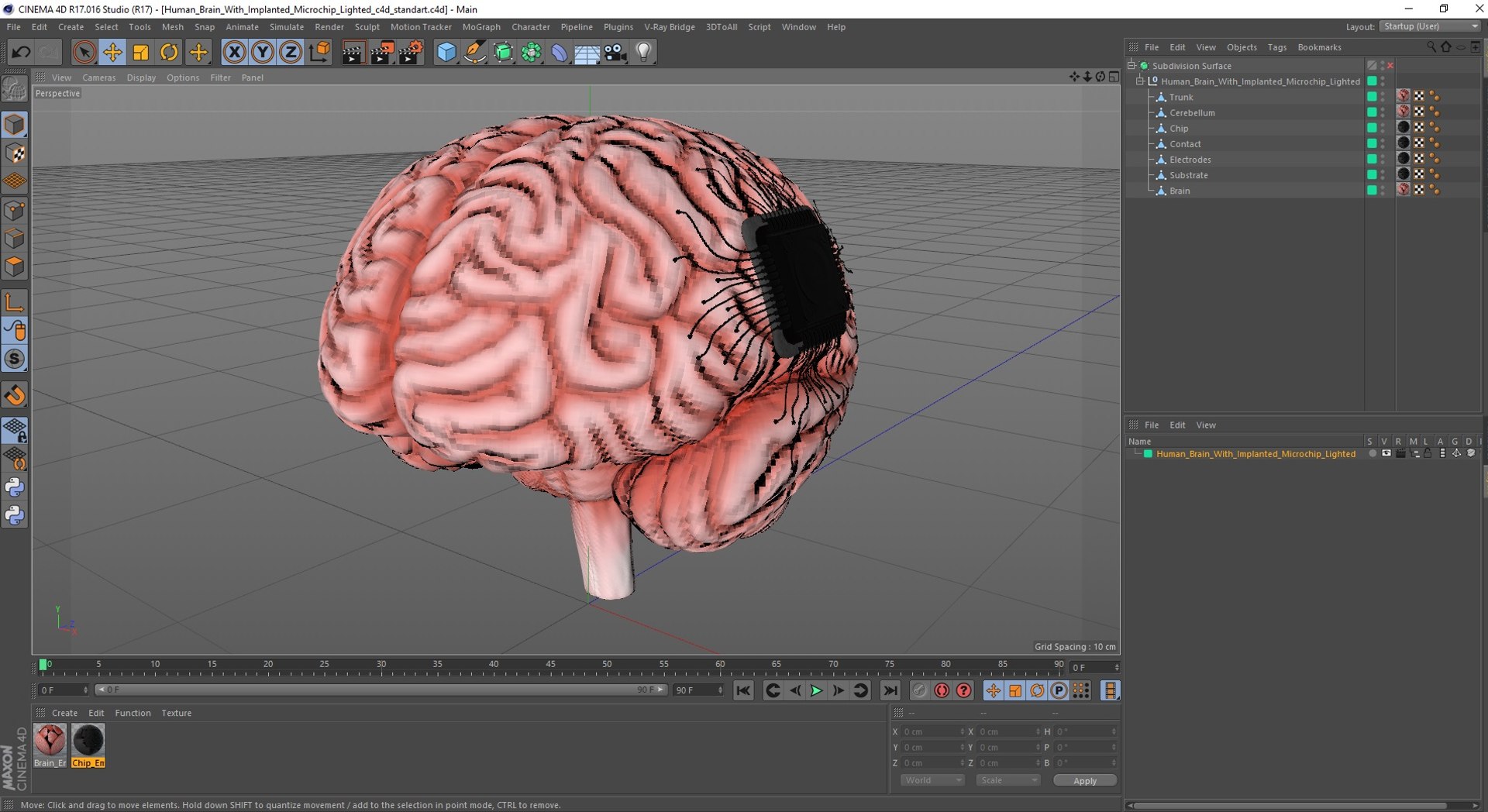Switch to Texture mode checker icon
The image size is (1488, 812).
click(15, 153)
